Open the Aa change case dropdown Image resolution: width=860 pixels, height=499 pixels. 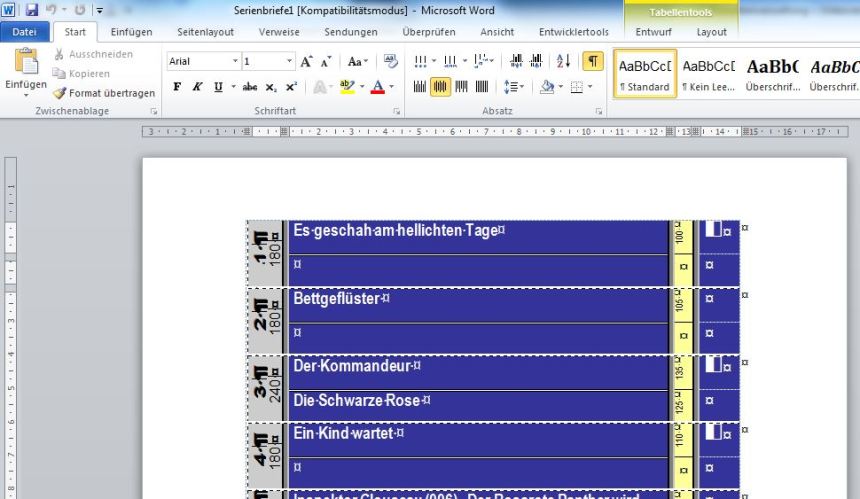(358, 61)
